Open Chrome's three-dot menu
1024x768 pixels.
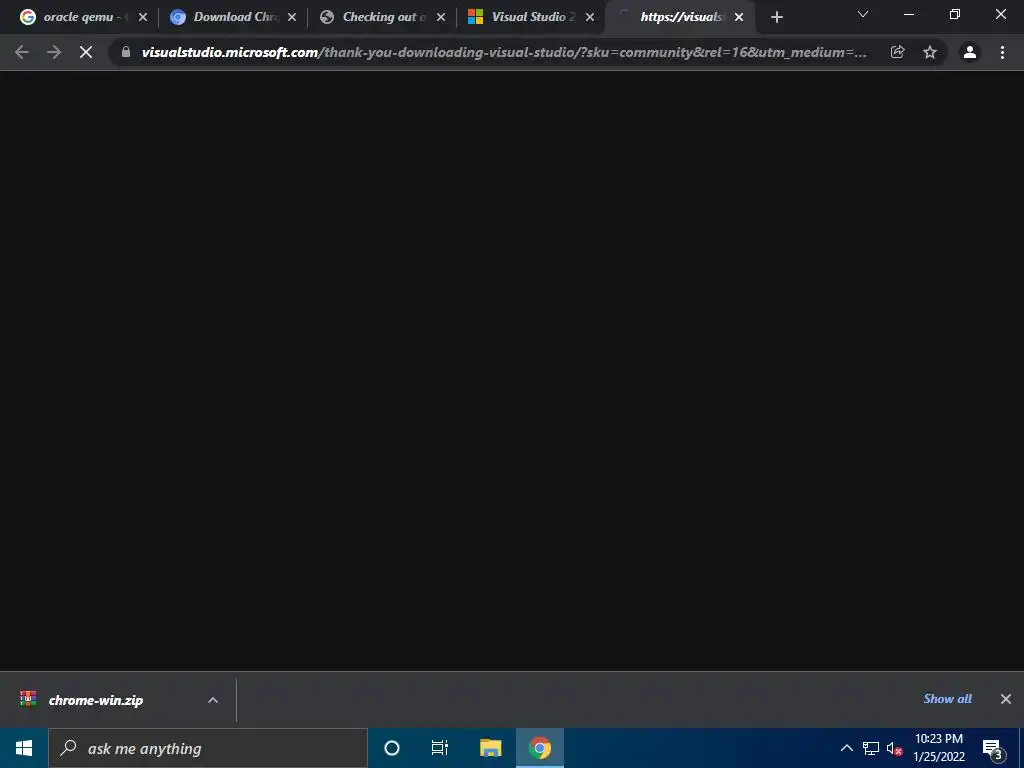1002,52
